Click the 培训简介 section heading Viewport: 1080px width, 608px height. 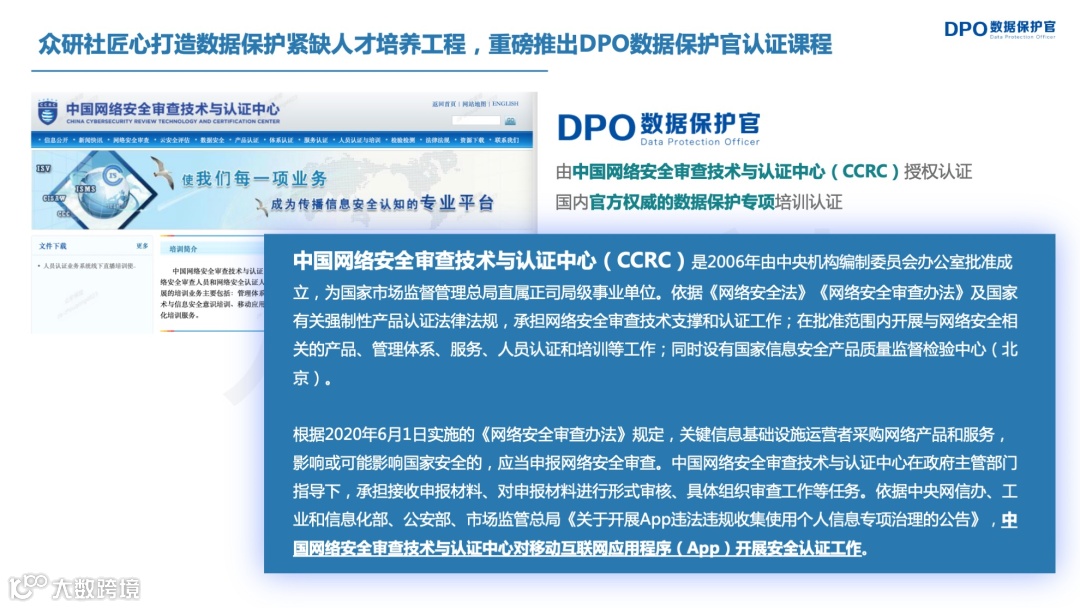pos(183,249)
